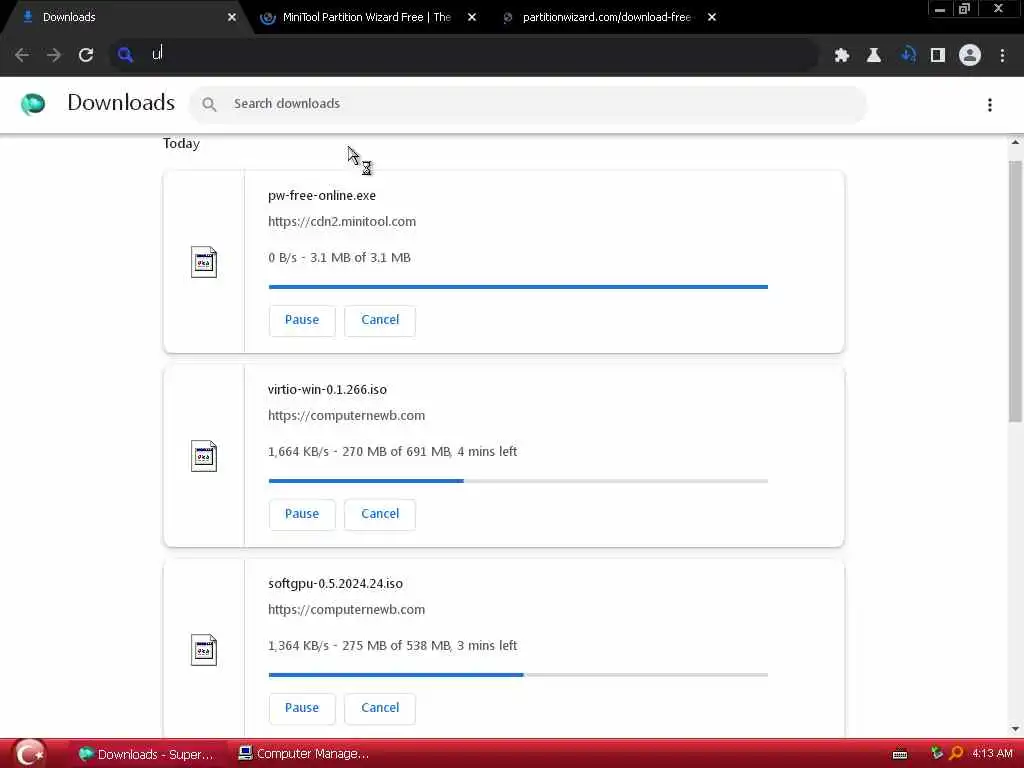1024x768 pixels.
Task: Click the Downloads page browser logo
Action: coord(33,103)
